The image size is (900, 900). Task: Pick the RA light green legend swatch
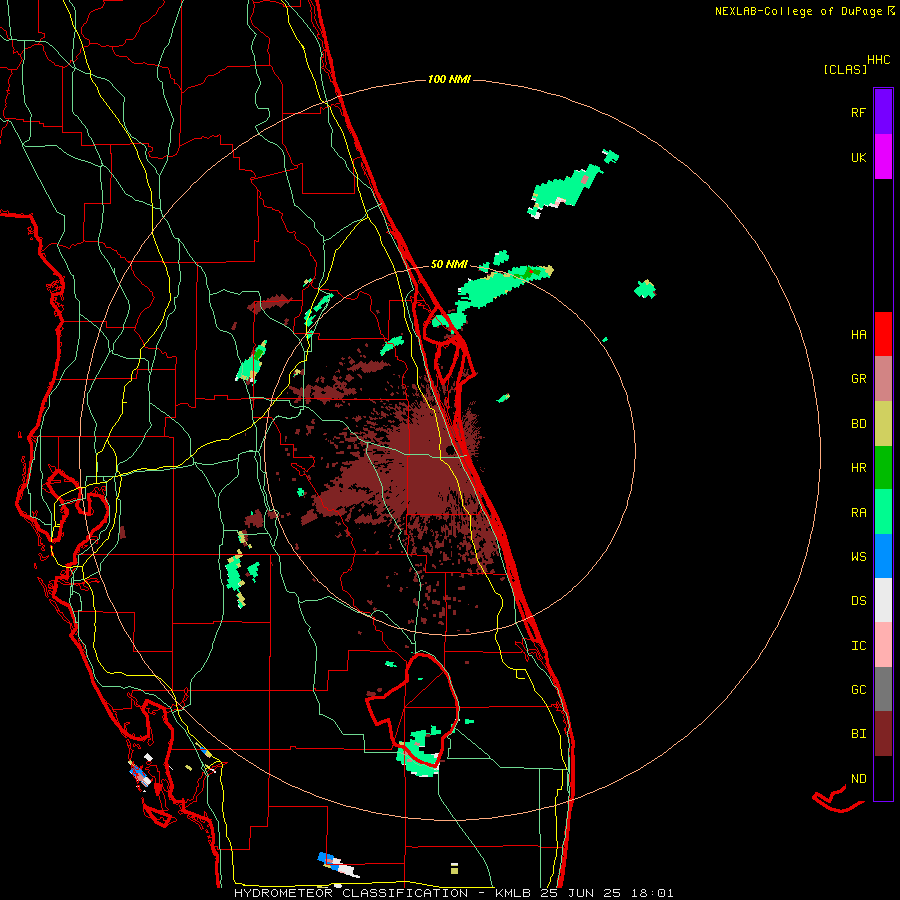coord(883,511)
